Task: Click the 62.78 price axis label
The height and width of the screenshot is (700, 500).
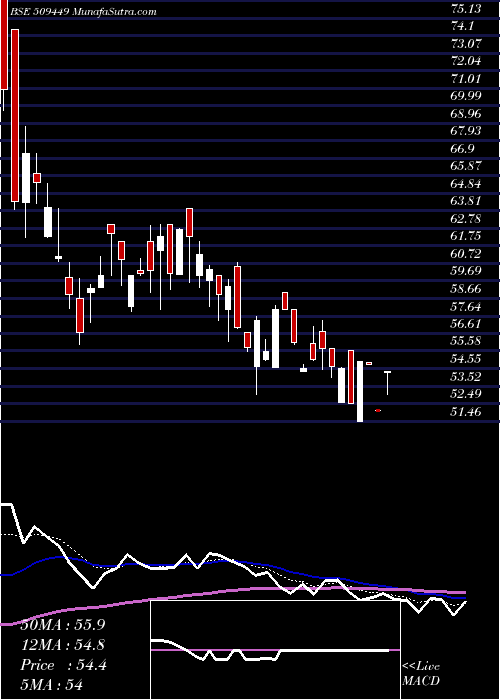Action: tap(466, 219)
